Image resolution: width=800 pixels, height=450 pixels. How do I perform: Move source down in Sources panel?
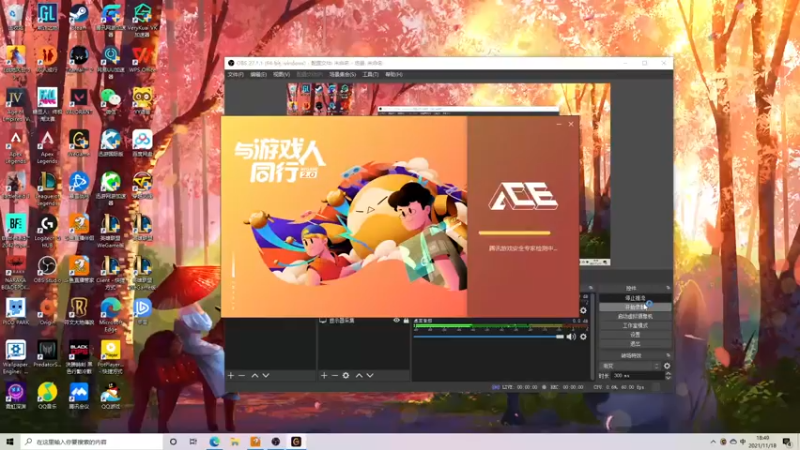370,376
